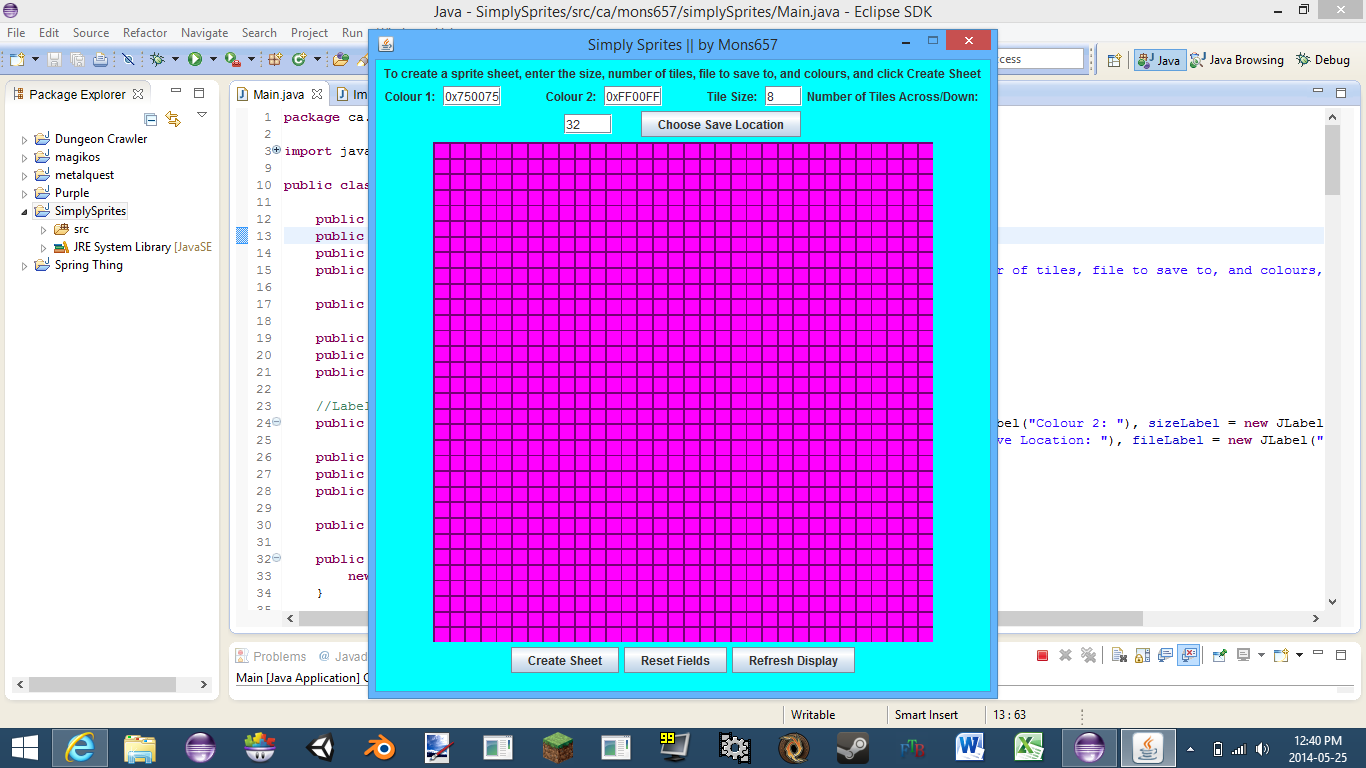Toggle Skip All Breakpoints in the toolbar
This screenshot has height=768, width=1366.
128,59
